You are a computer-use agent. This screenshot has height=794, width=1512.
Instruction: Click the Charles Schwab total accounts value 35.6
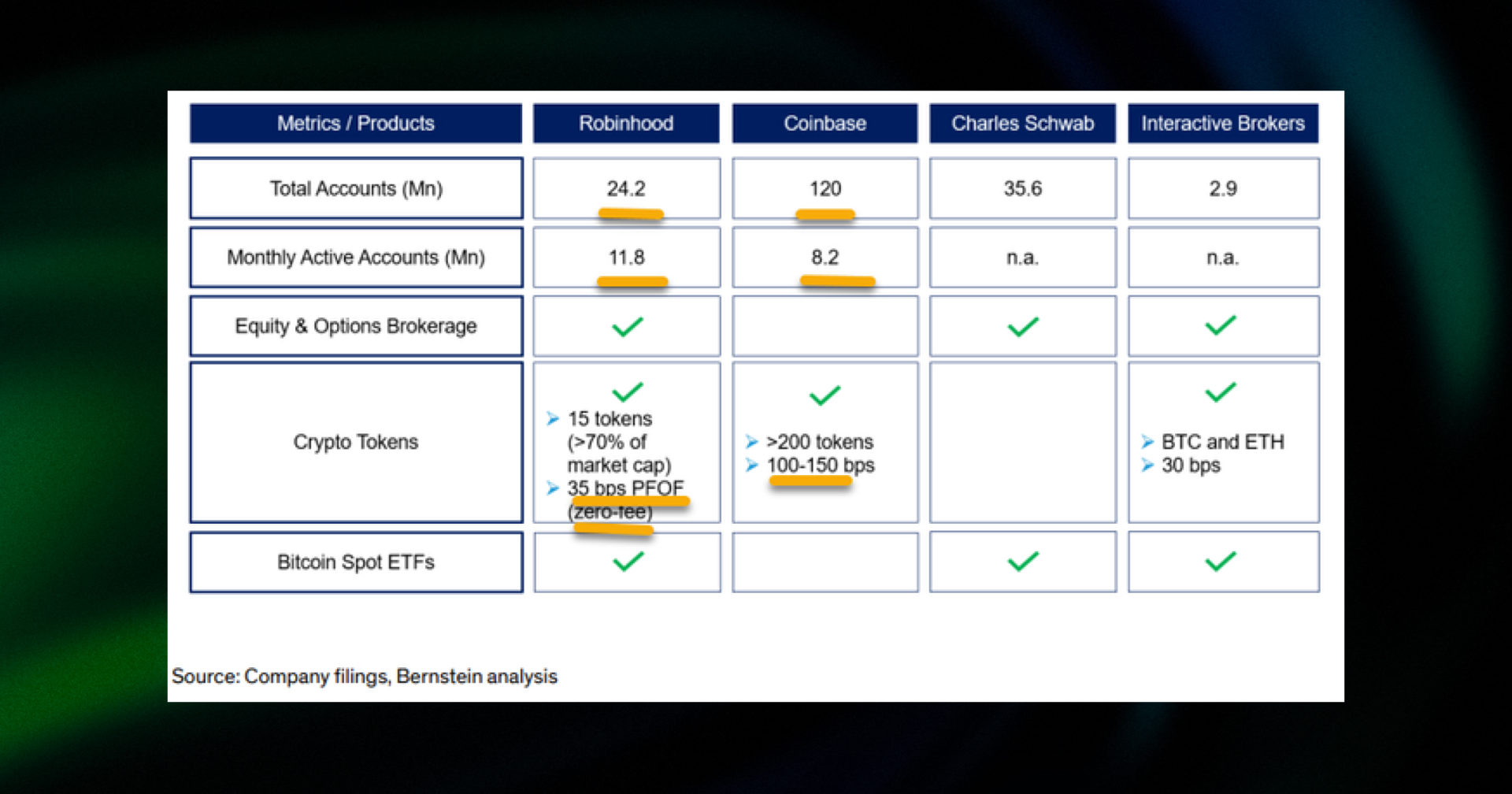pos(1022,189)
